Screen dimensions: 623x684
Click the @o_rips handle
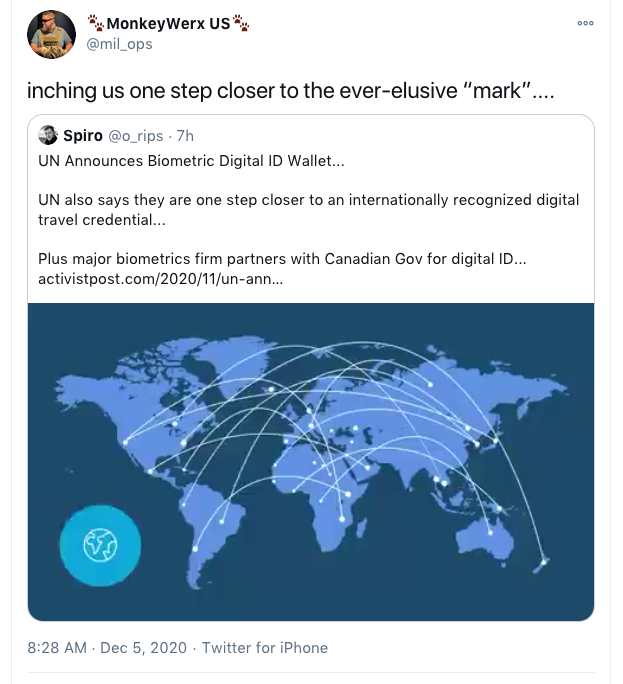pos(137,135)
